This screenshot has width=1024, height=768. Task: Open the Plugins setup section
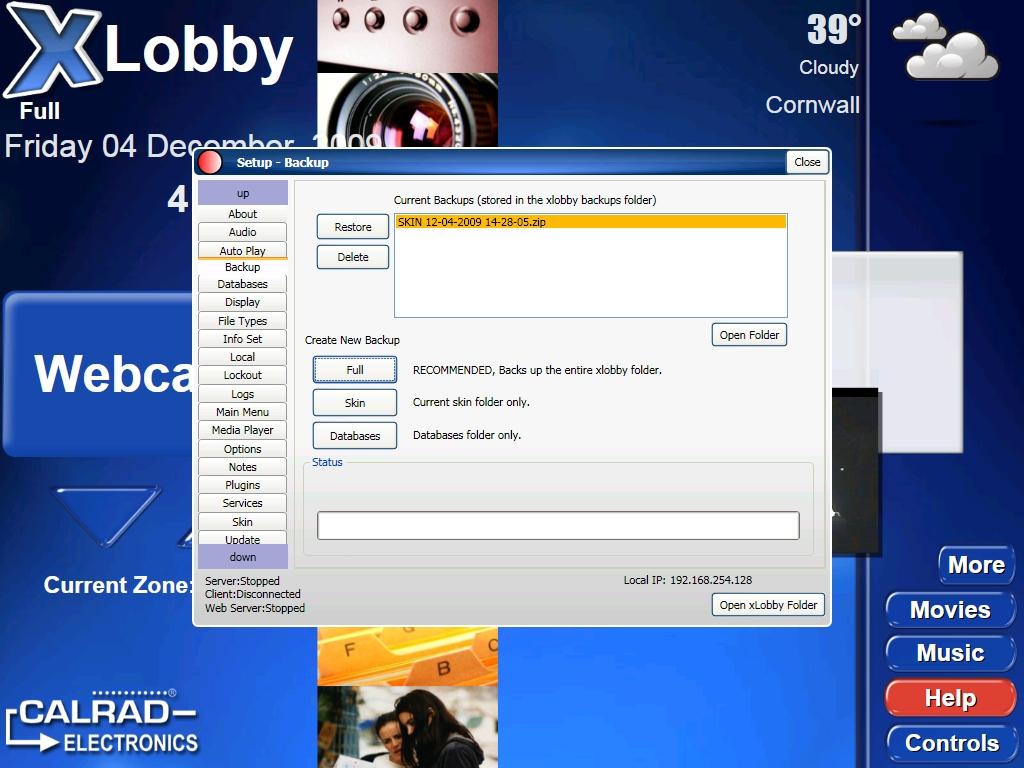pos(242,485)
